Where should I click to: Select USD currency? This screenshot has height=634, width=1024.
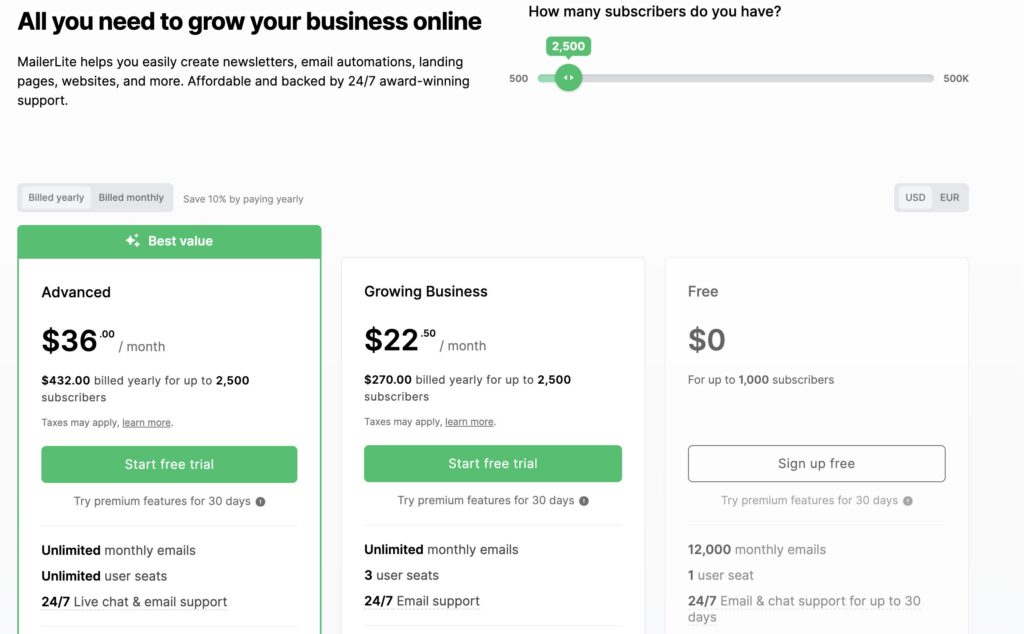tap(915, 197)
